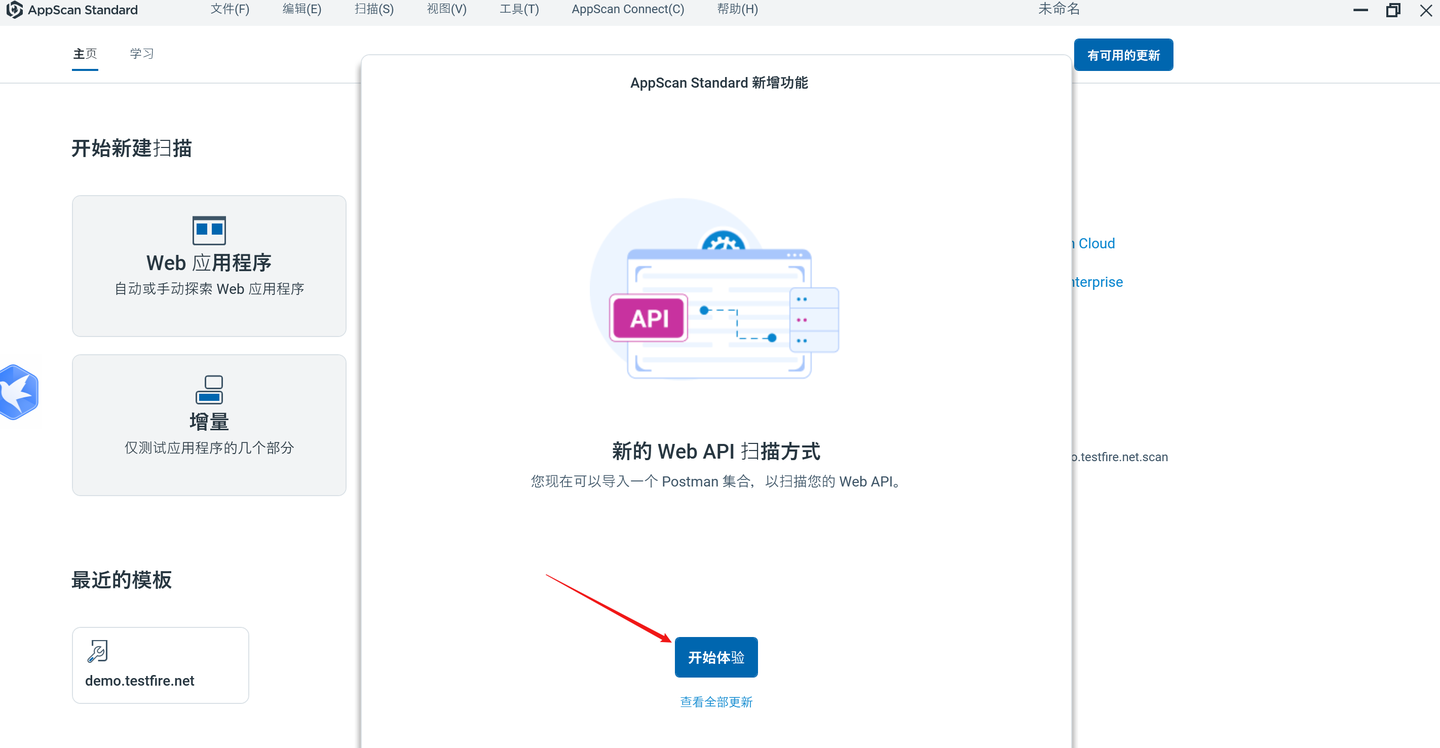Open the 视图(V) menu
1440x748 pixels.
[446, 9]
